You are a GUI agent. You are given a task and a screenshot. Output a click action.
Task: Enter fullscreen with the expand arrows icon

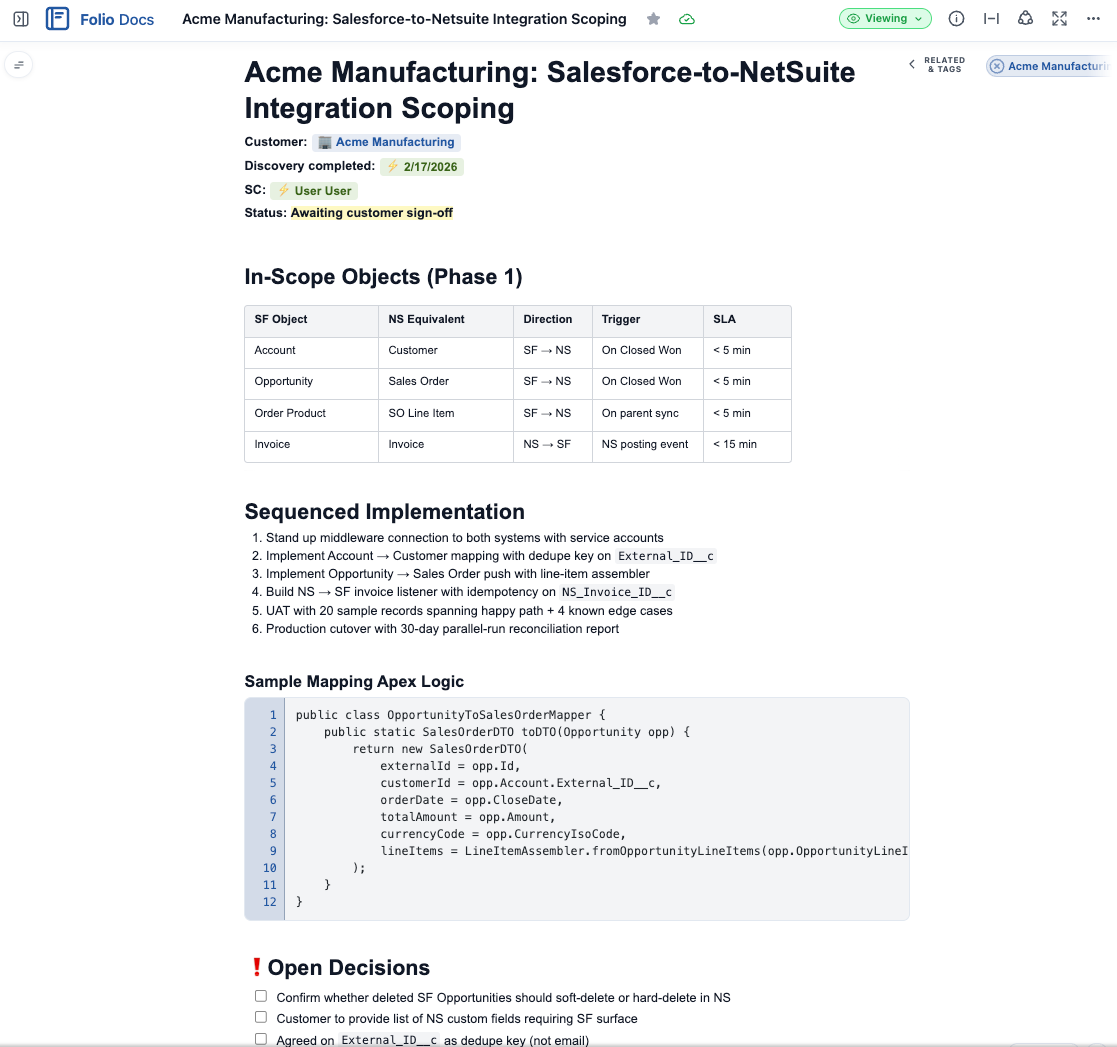tap(1059, 18)
